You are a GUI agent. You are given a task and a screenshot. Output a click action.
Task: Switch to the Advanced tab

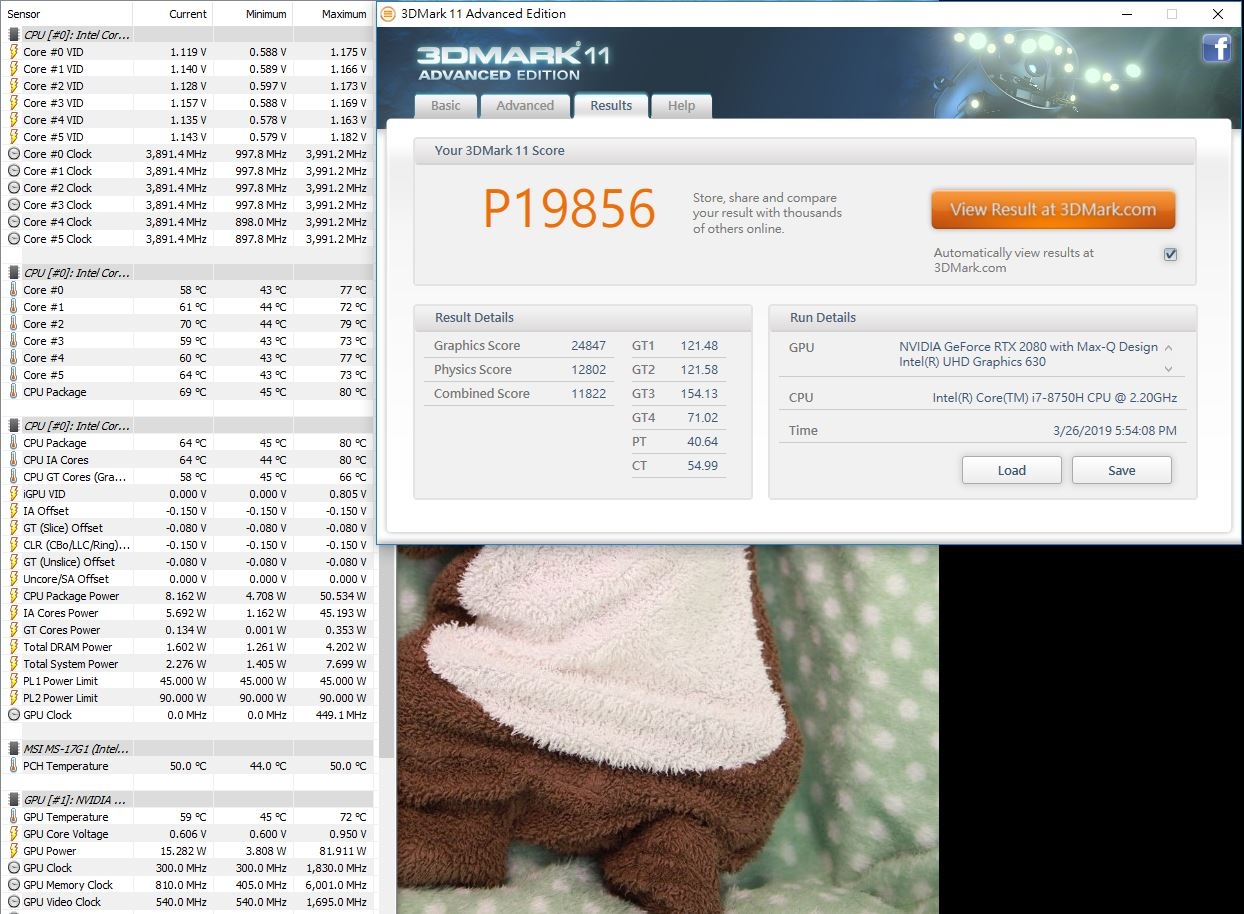[x=525, y=106]
